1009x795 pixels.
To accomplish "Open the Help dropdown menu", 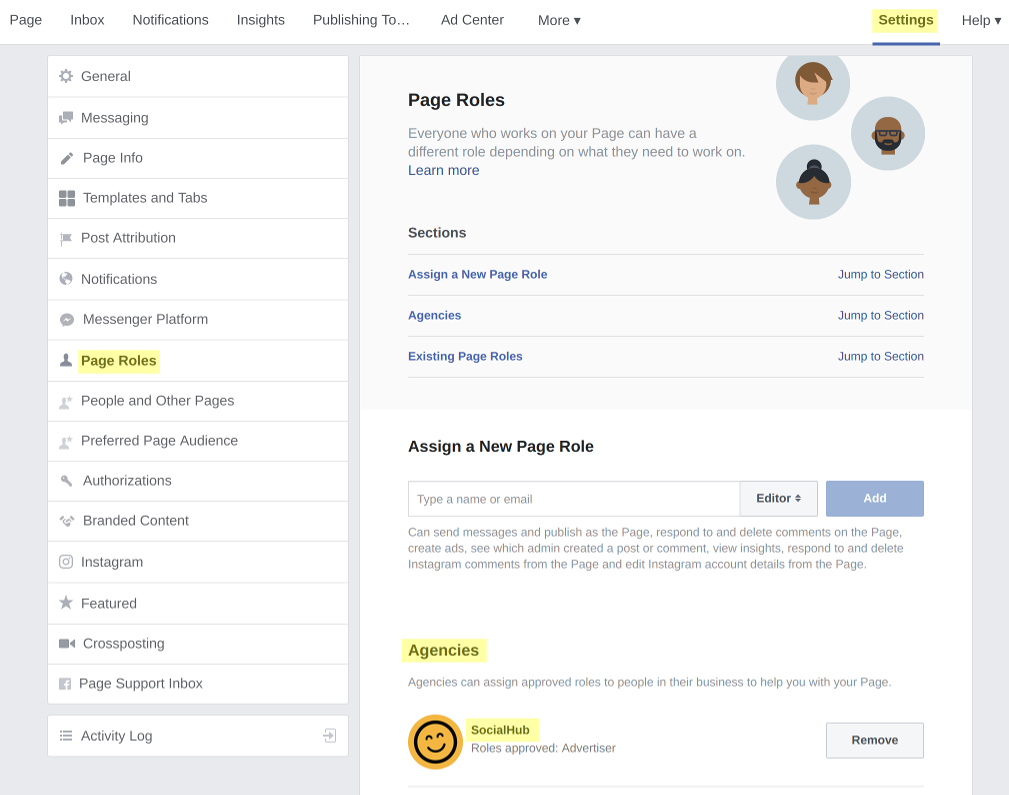I will point(980,20).
